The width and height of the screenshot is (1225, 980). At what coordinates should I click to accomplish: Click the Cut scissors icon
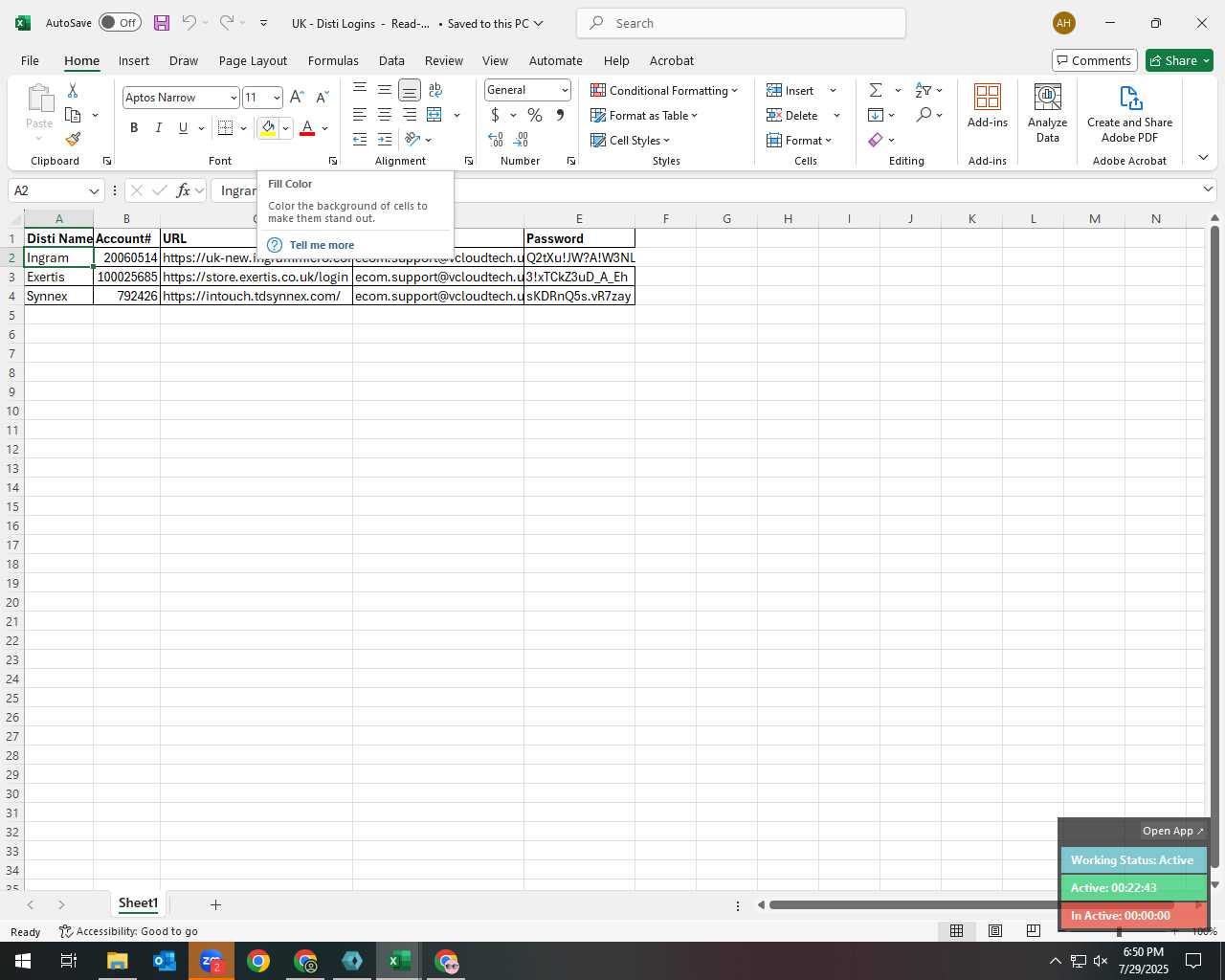[73, 90]
